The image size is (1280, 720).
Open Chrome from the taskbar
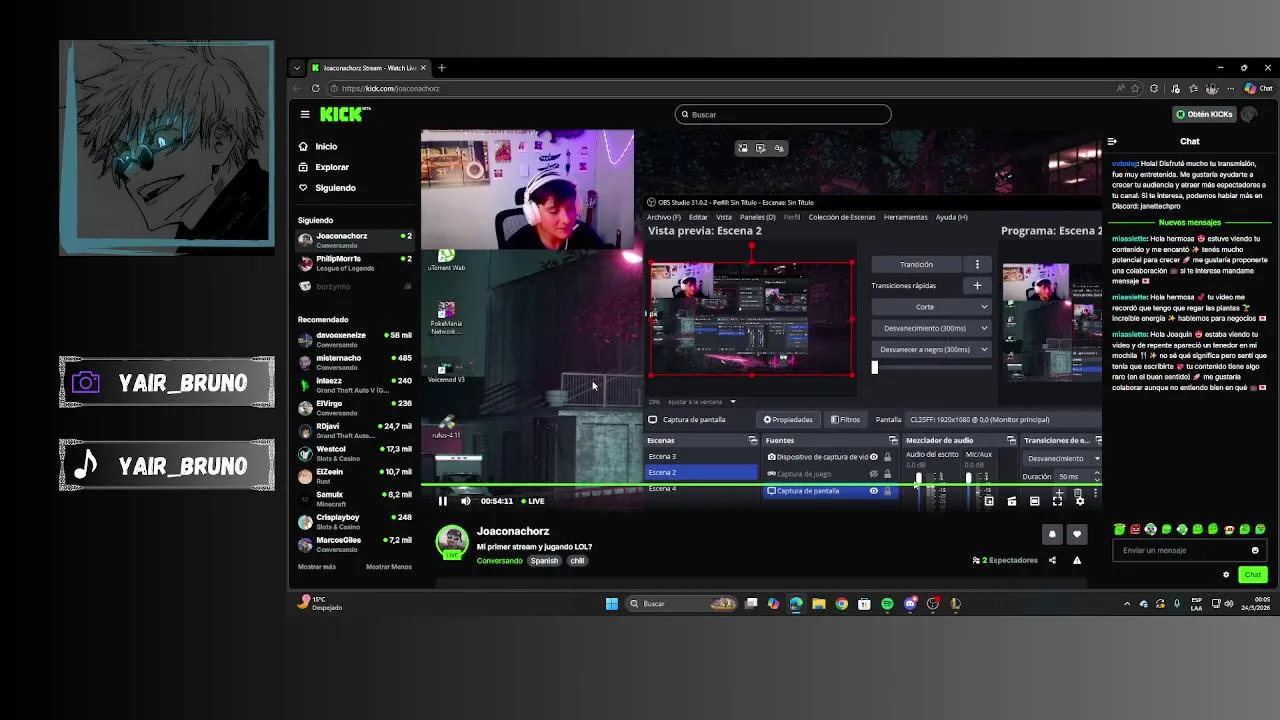[841, 603]
